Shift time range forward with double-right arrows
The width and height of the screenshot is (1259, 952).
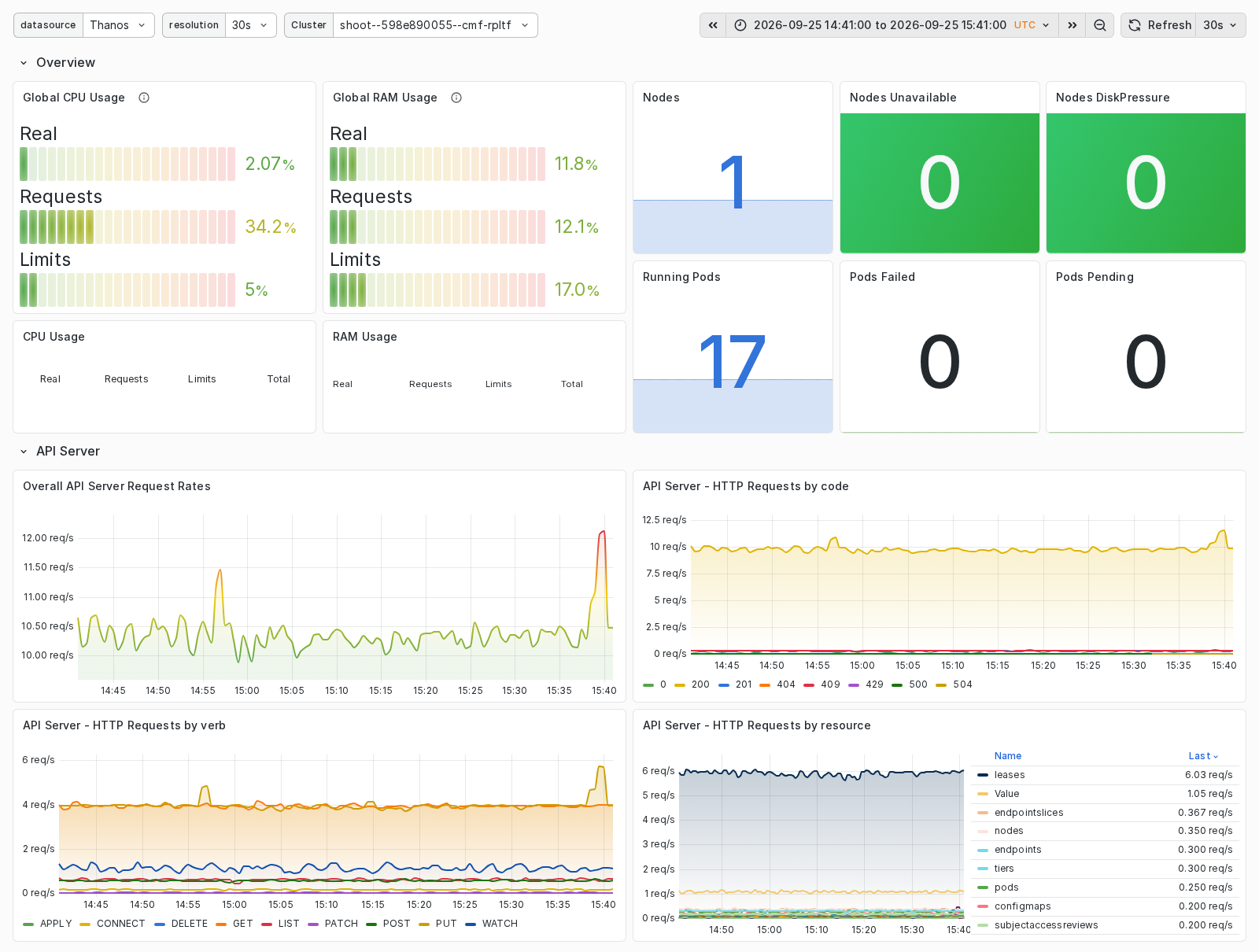point(1073,25)
